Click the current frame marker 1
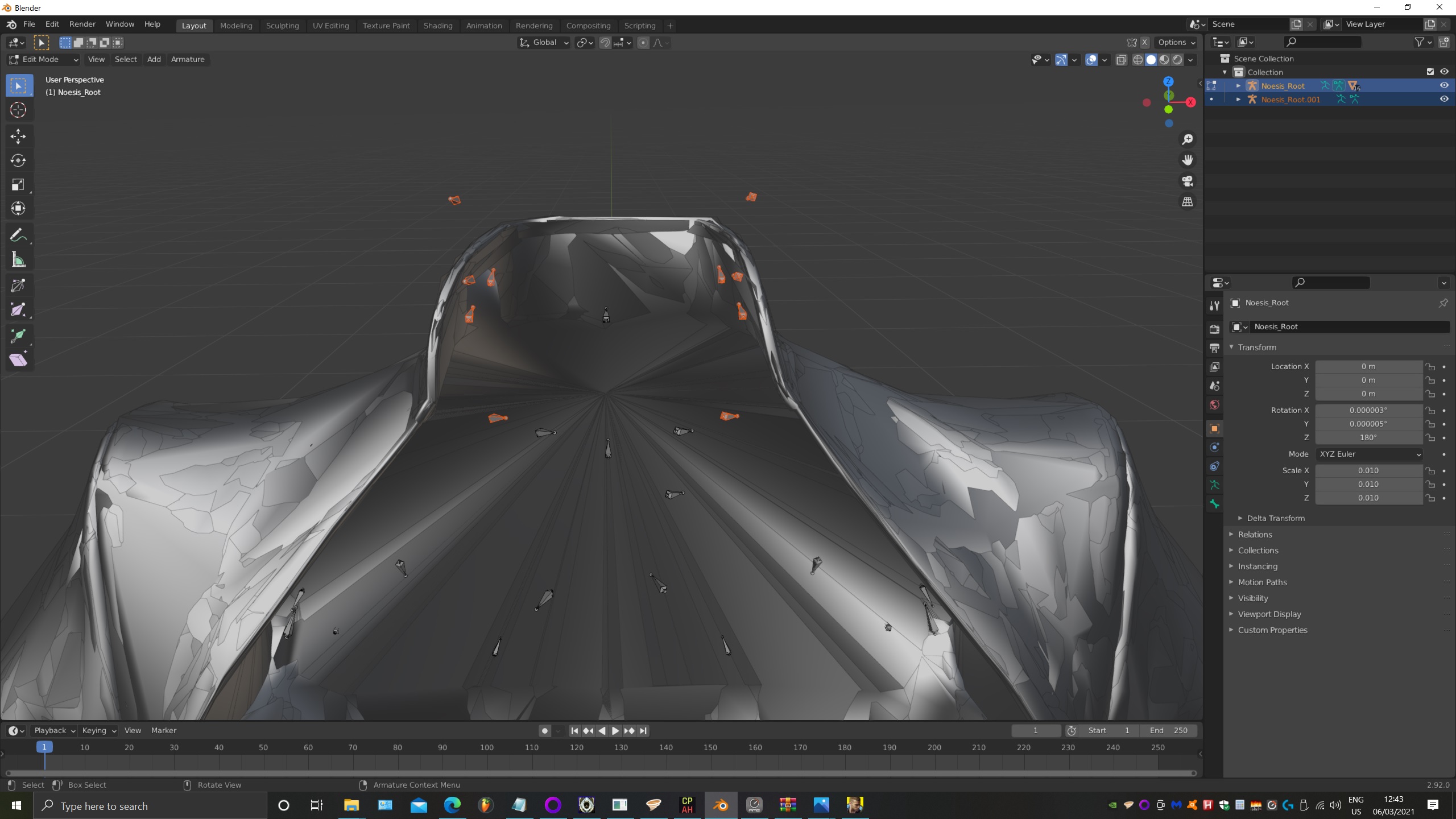The image size is (1456, 819). 44,747
